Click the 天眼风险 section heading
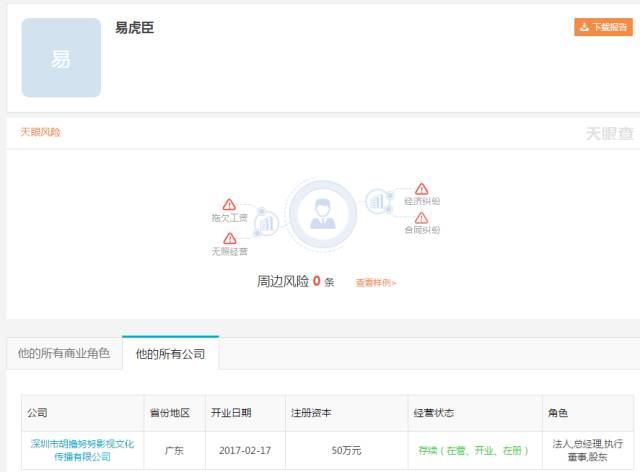 click(41, 132)
